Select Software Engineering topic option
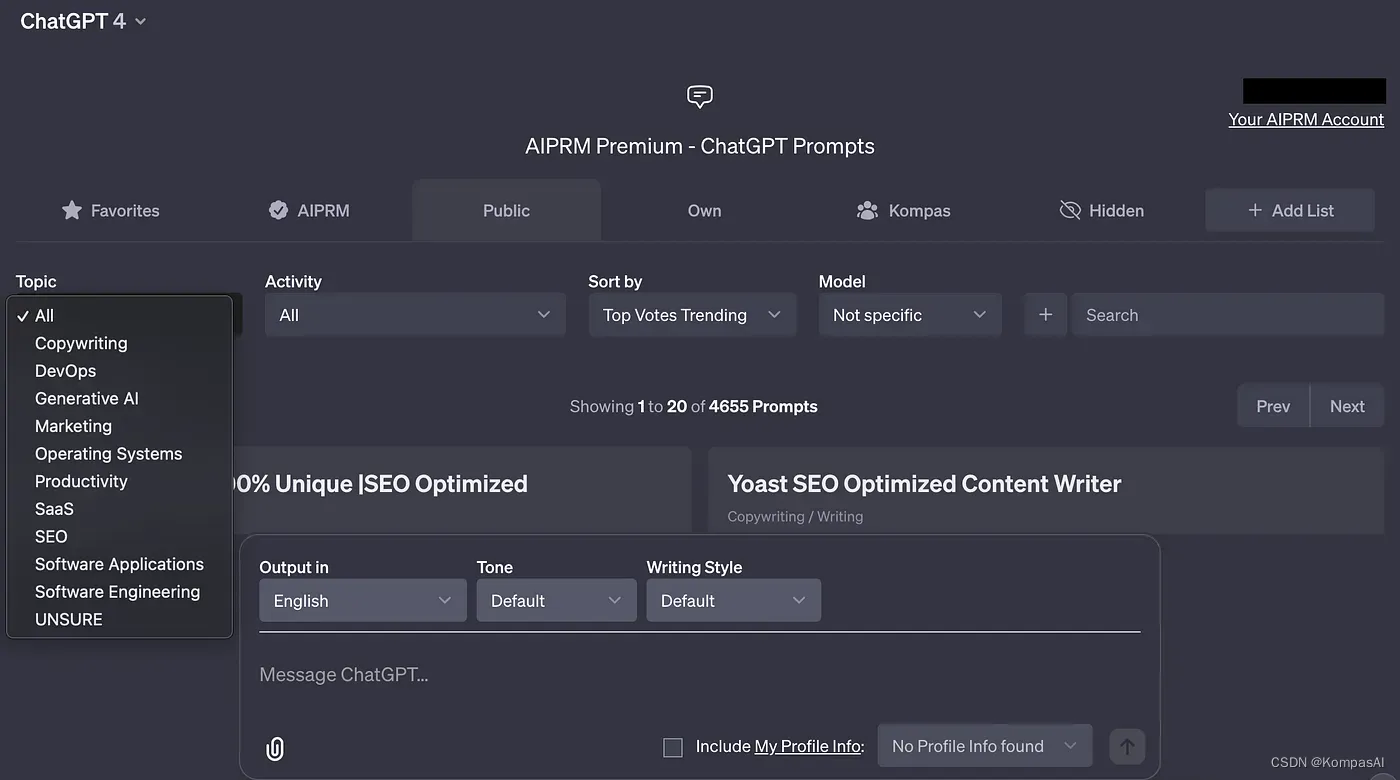The height and width of the screenshot is (780, 1400). [119, 592]
